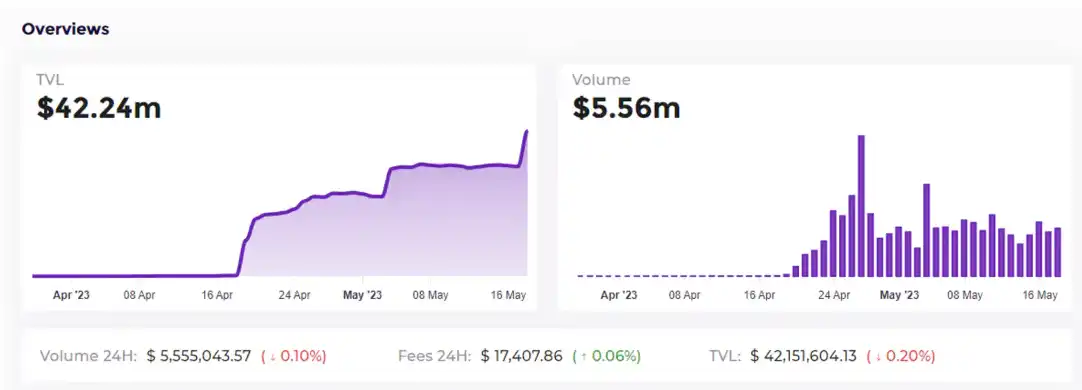Select the 24 Apr label on the Volume axis

834,295
